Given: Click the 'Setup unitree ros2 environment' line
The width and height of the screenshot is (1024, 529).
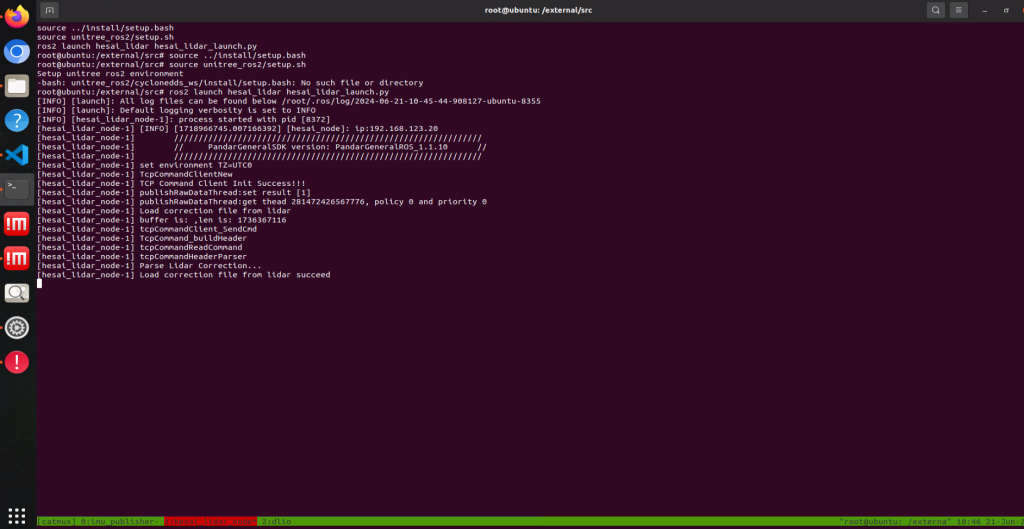Looking at the screenshot, I should point(110,74).
